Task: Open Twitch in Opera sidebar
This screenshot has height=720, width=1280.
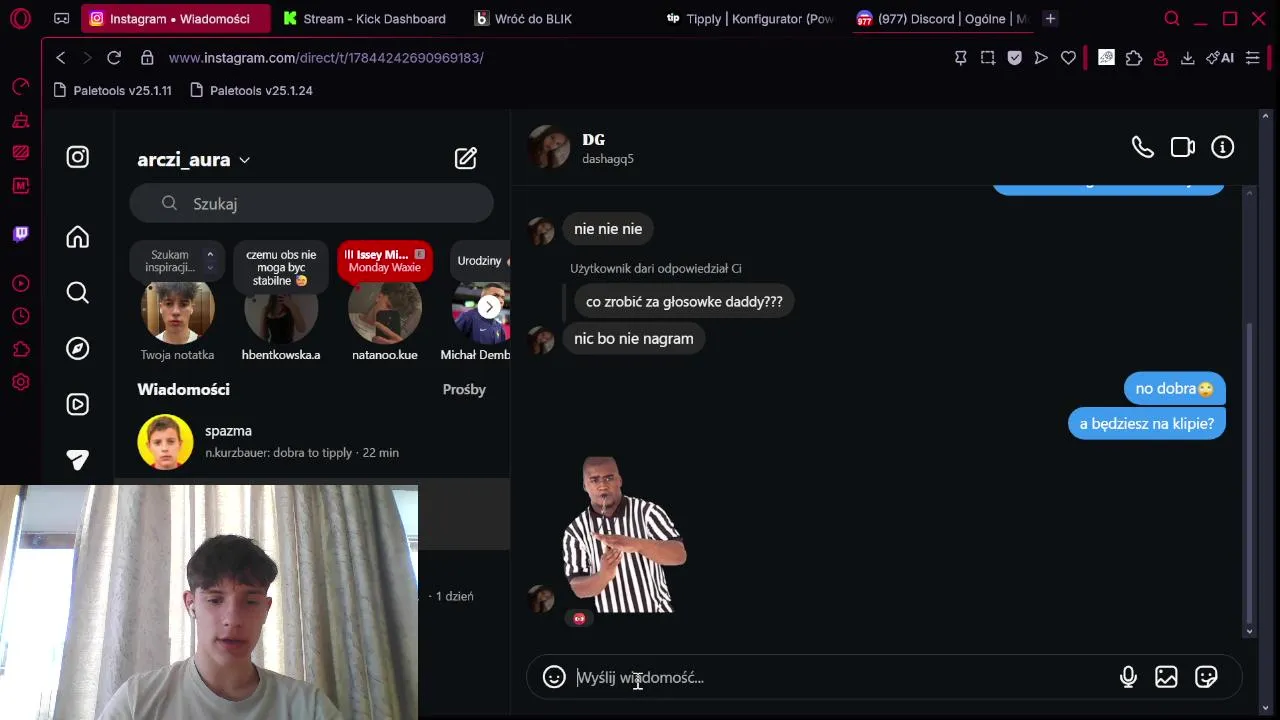Action: (20, 234)
